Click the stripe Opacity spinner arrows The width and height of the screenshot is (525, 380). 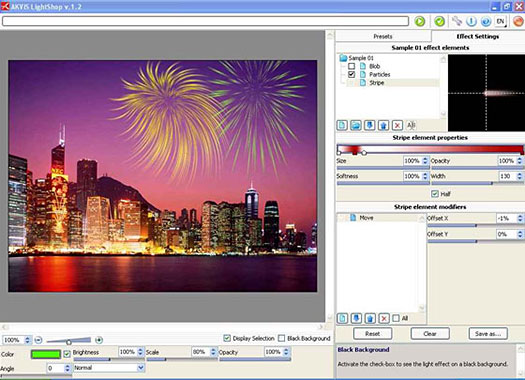coord(520,161)
